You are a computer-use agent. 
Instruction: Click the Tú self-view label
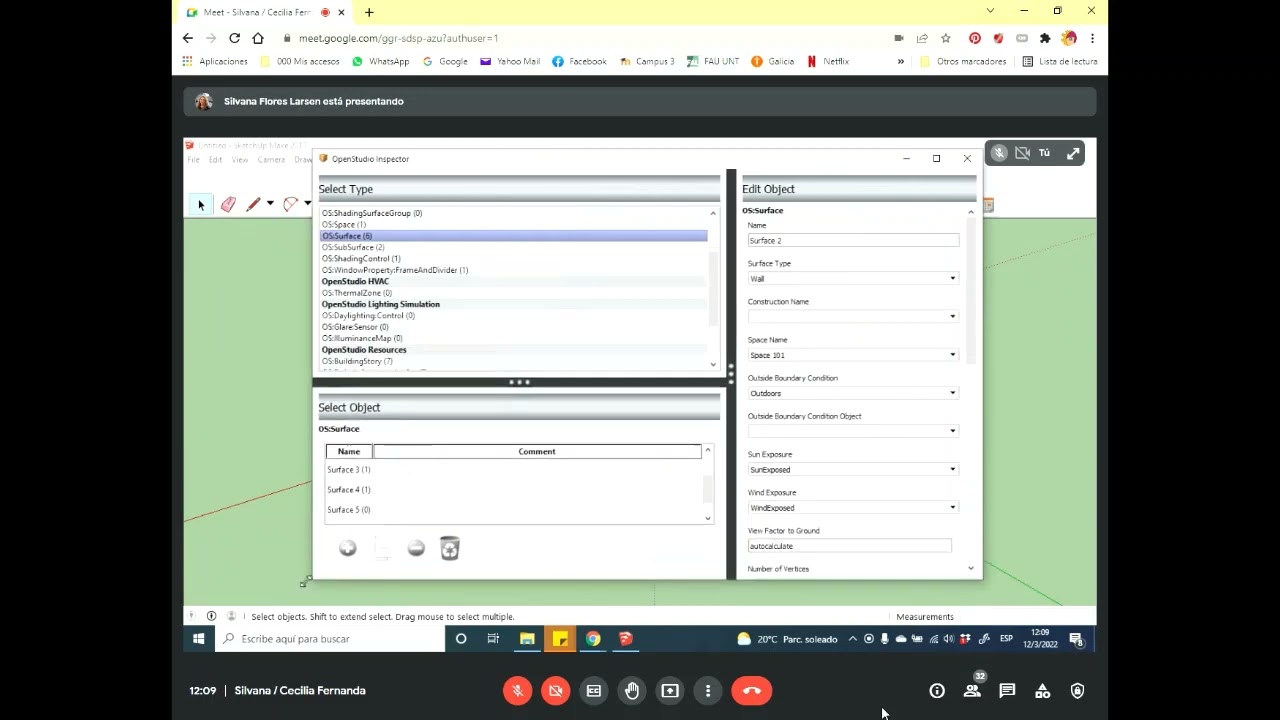[1044, 153]
